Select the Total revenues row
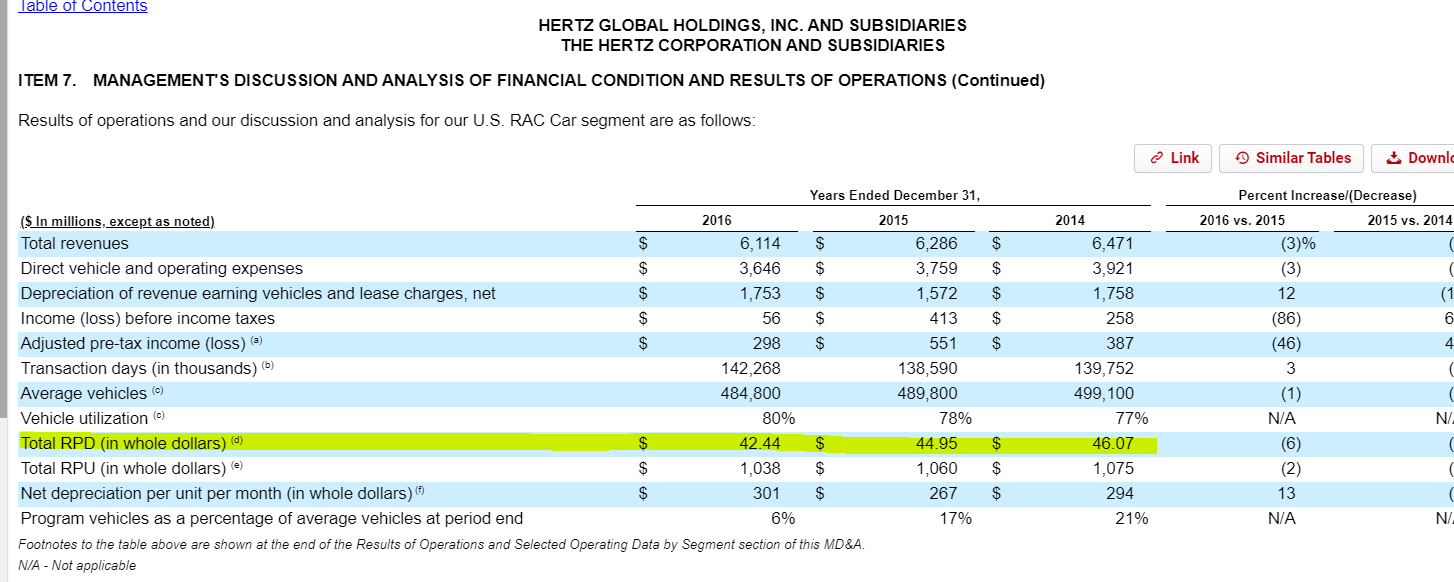 [x=300, y=243]
